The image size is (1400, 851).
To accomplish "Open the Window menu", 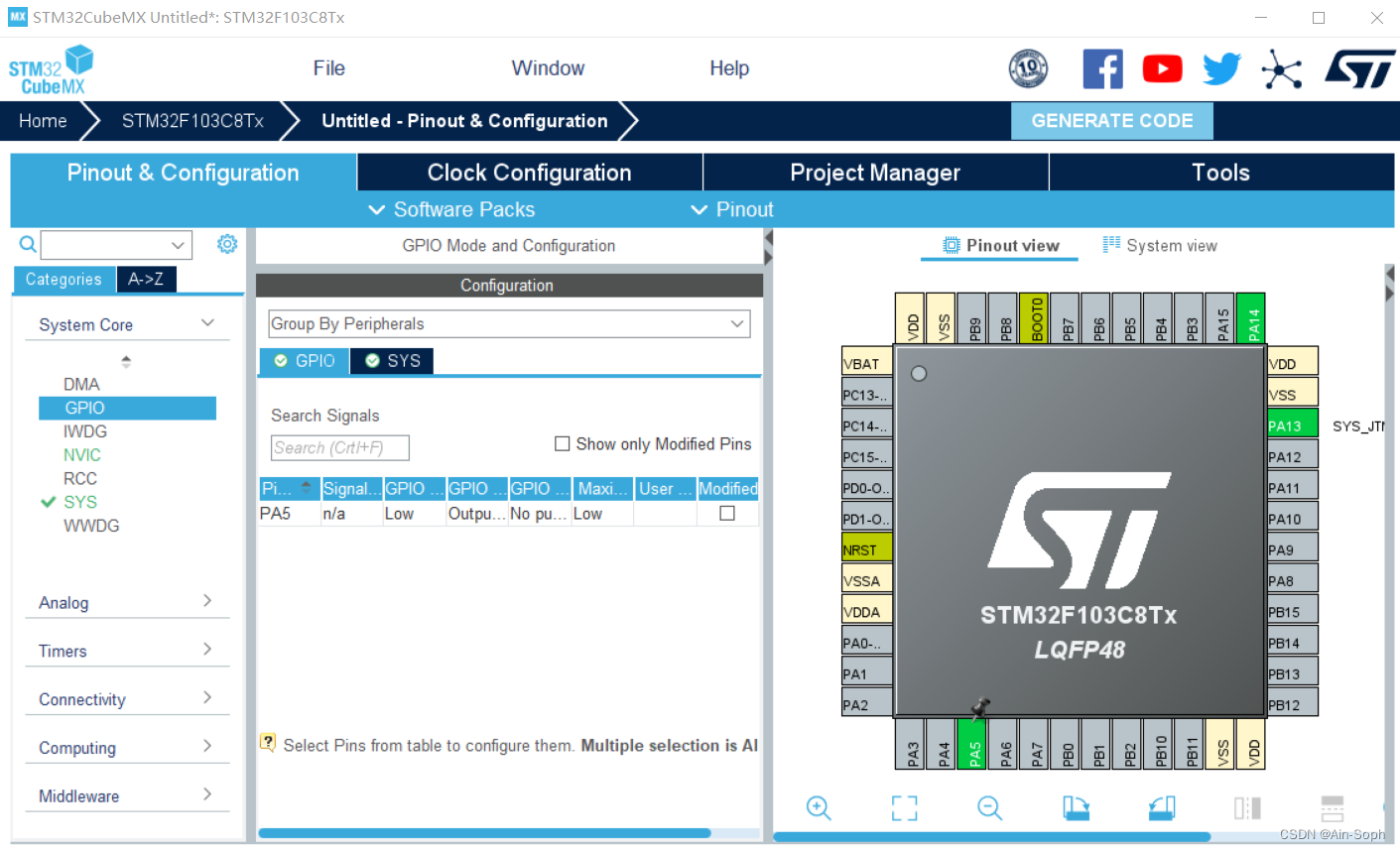I will tap(548, 68).
